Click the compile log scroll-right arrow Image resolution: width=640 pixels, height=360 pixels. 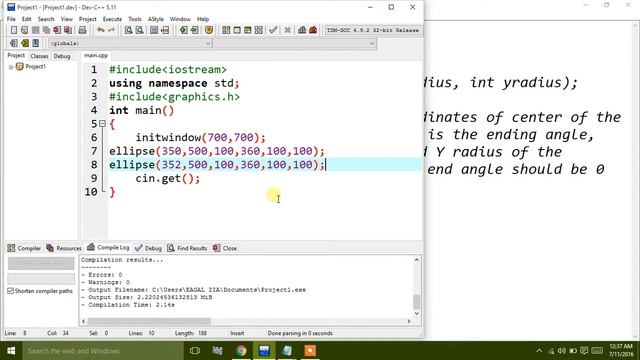409,321
